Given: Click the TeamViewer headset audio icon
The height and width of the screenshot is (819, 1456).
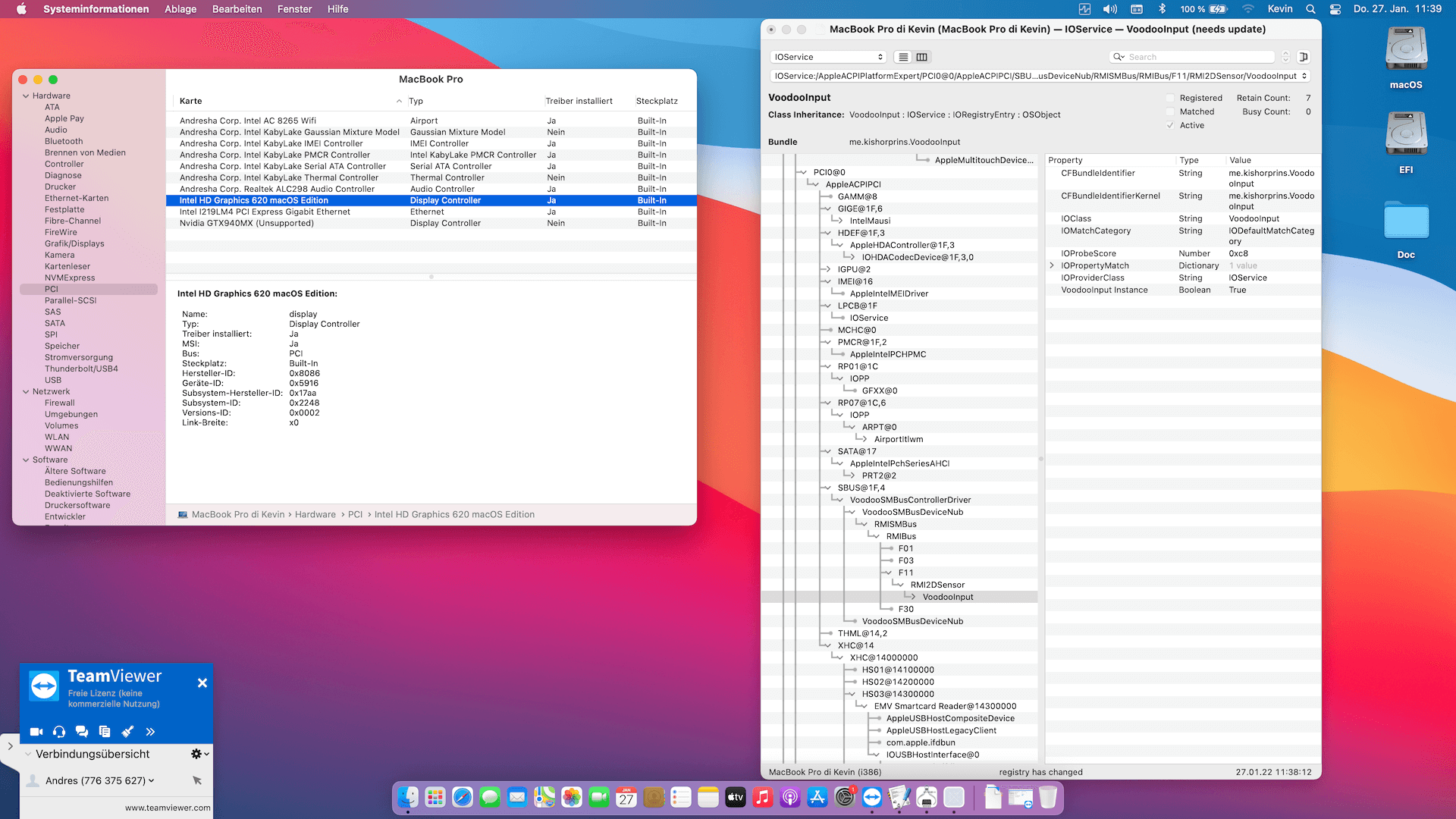Looking at the screenshot, I should click(x=59, y=732).
